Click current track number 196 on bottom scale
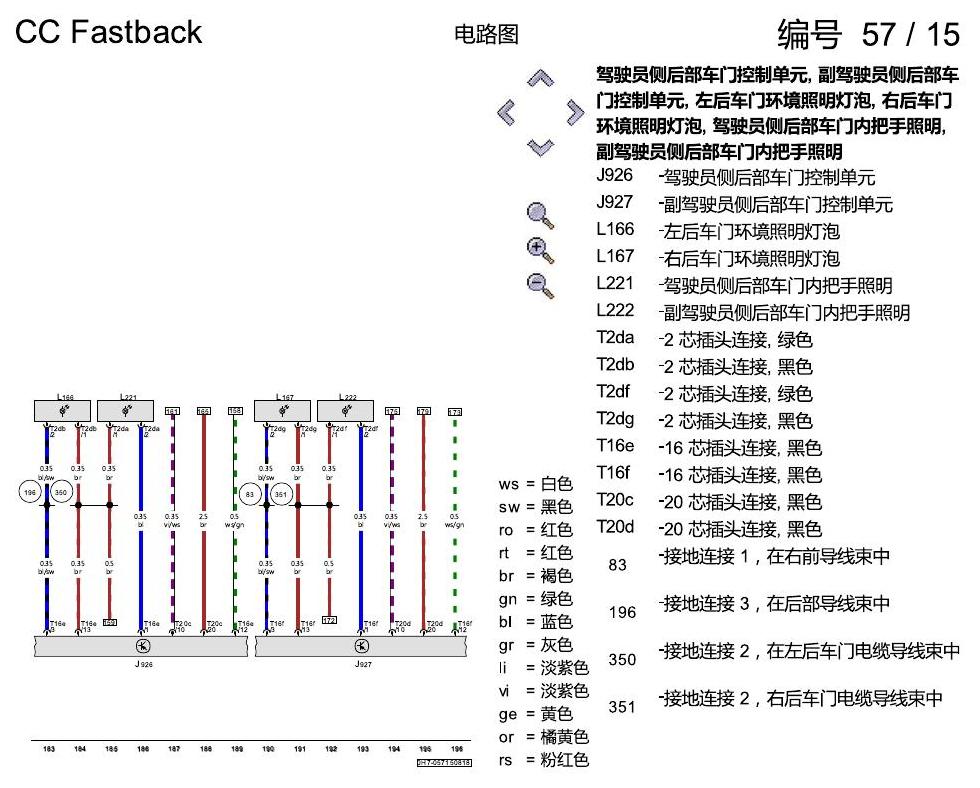This screenshot has width=980, height=788. (457, 749)
